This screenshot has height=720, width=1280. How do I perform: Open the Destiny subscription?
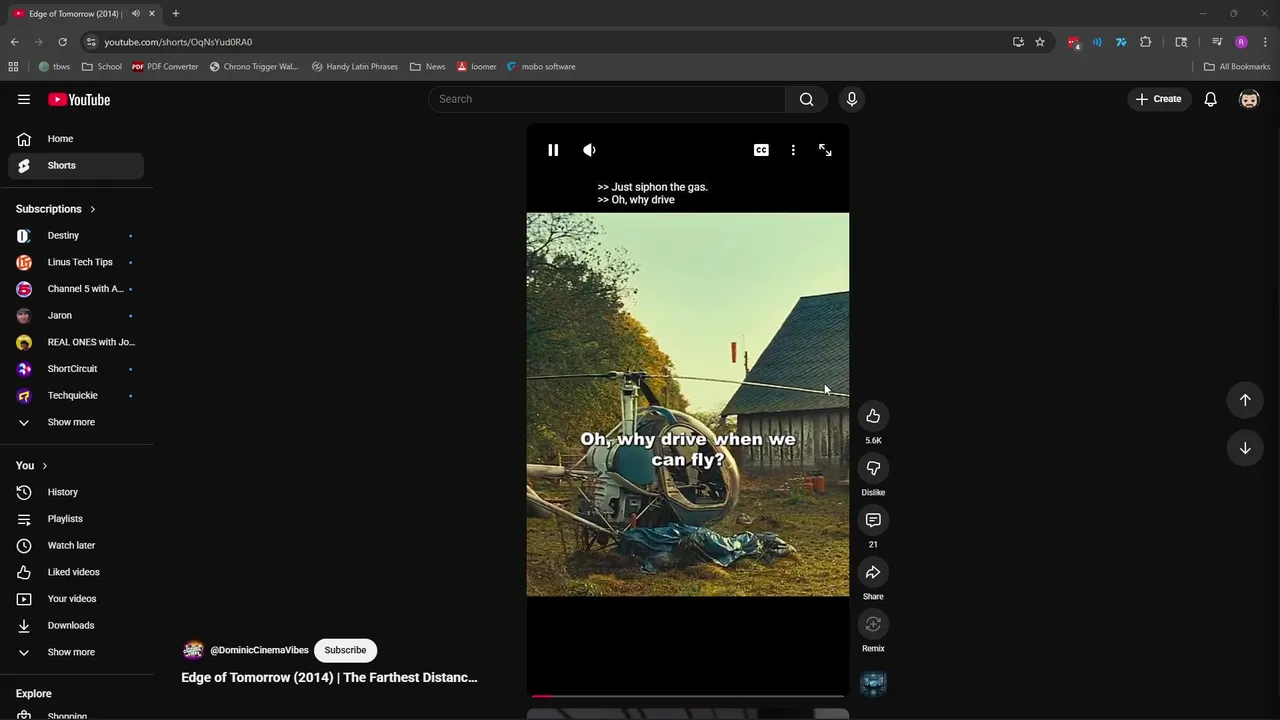tap(76, 235)
